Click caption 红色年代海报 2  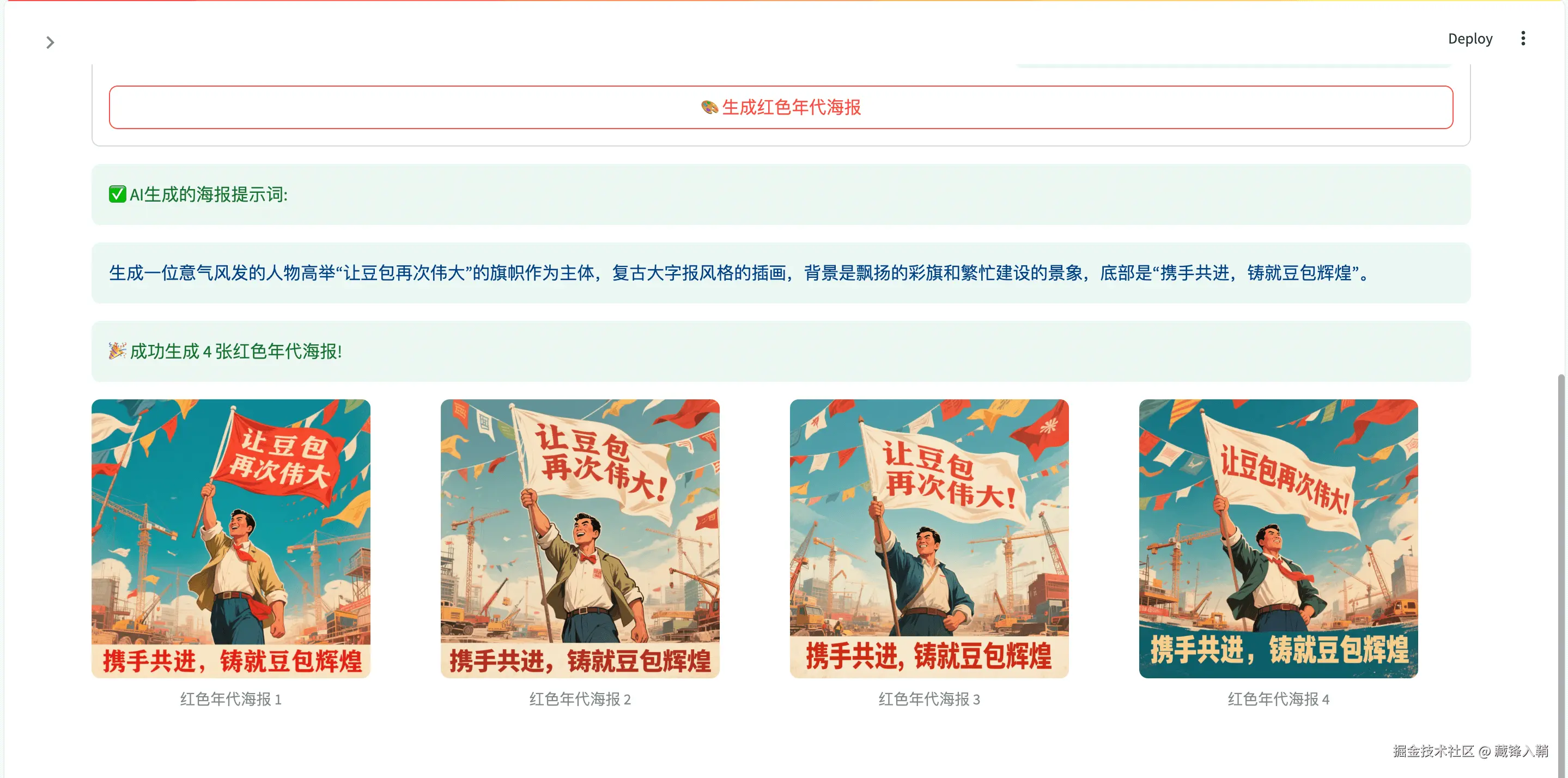(580, 699)
